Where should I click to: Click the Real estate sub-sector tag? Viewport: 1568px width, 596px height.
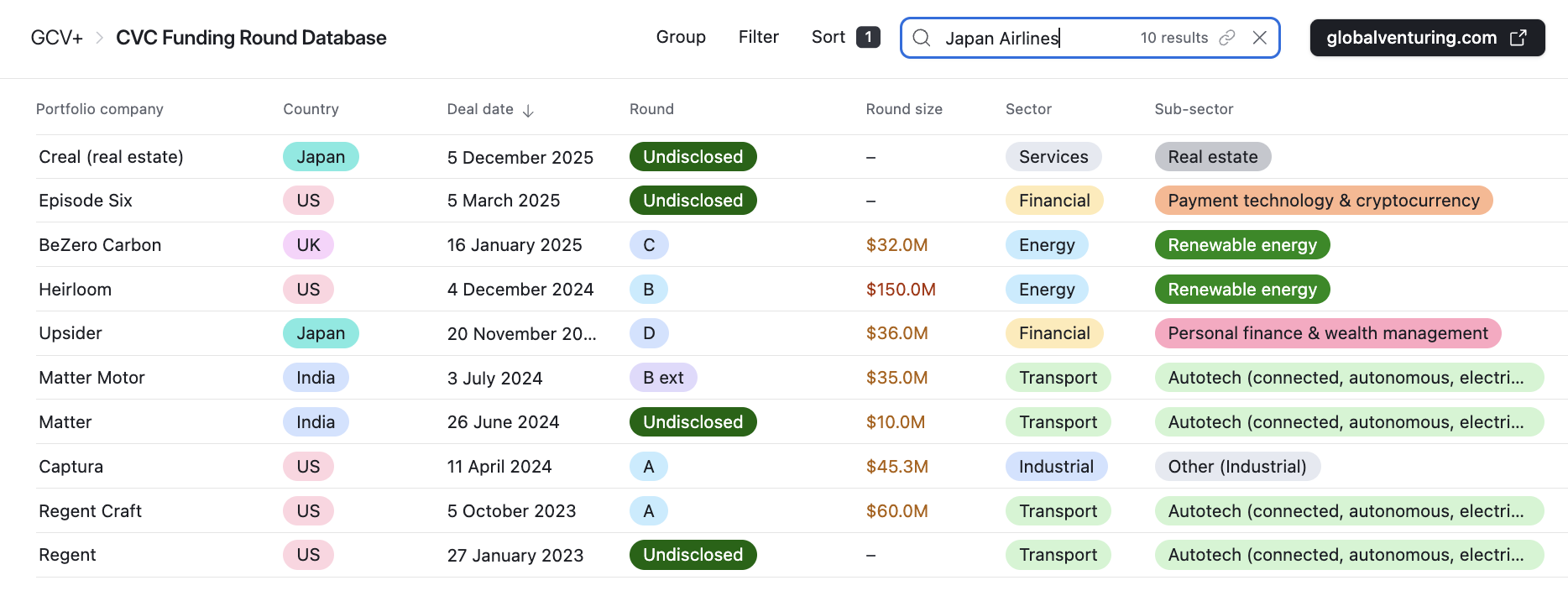coord(1212,157)
